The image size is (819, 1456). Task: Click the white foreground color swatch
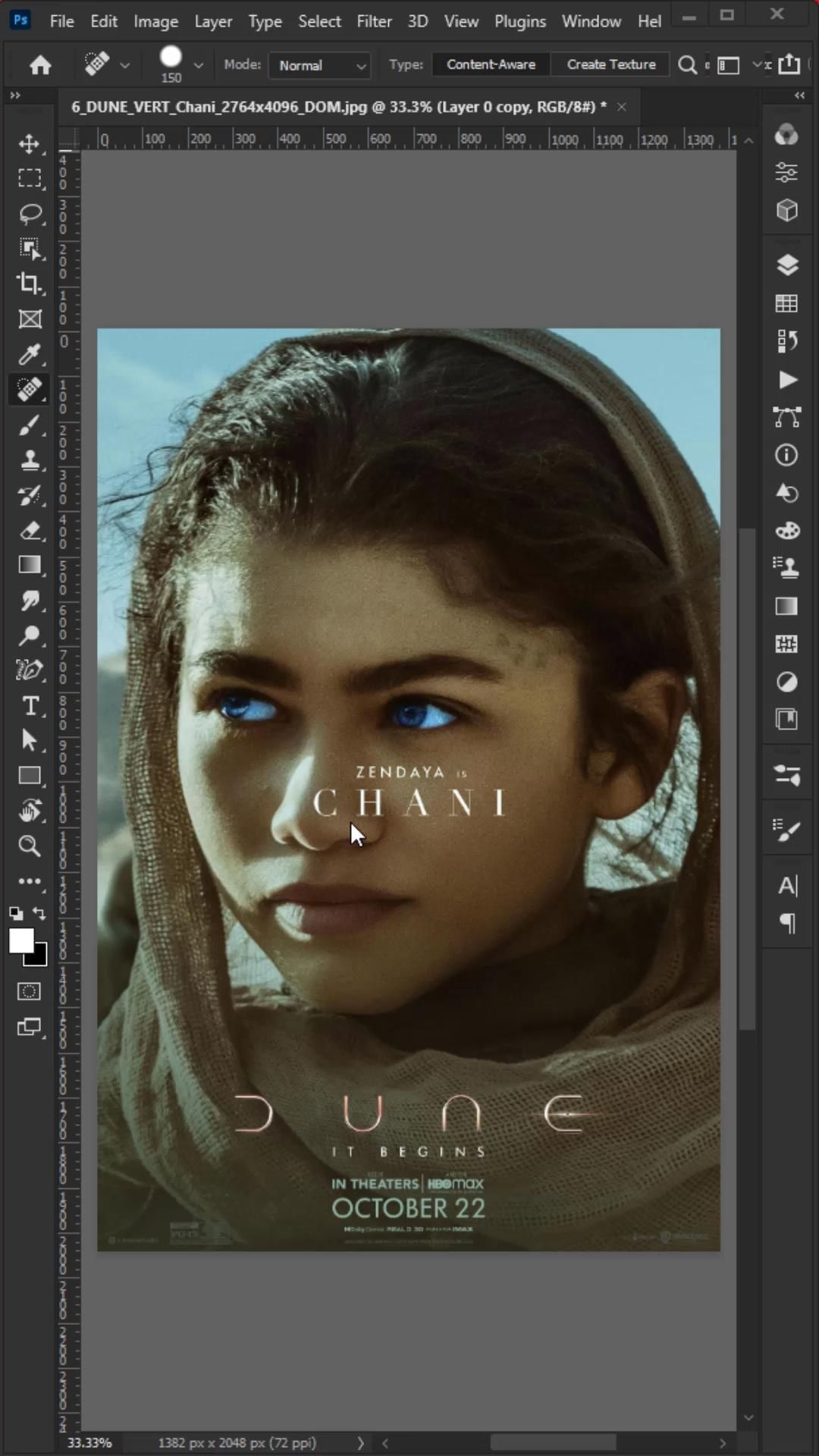[20, 940]
